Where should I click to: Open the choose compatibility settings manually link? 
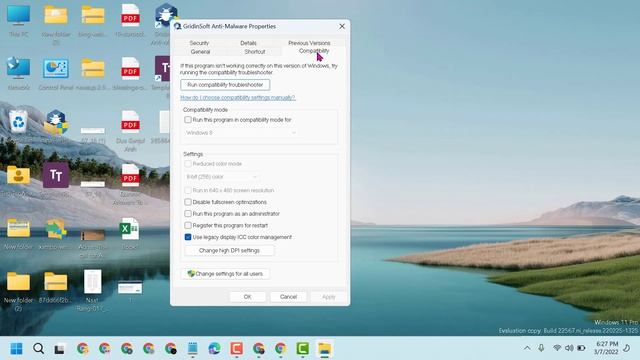(238, 98)
